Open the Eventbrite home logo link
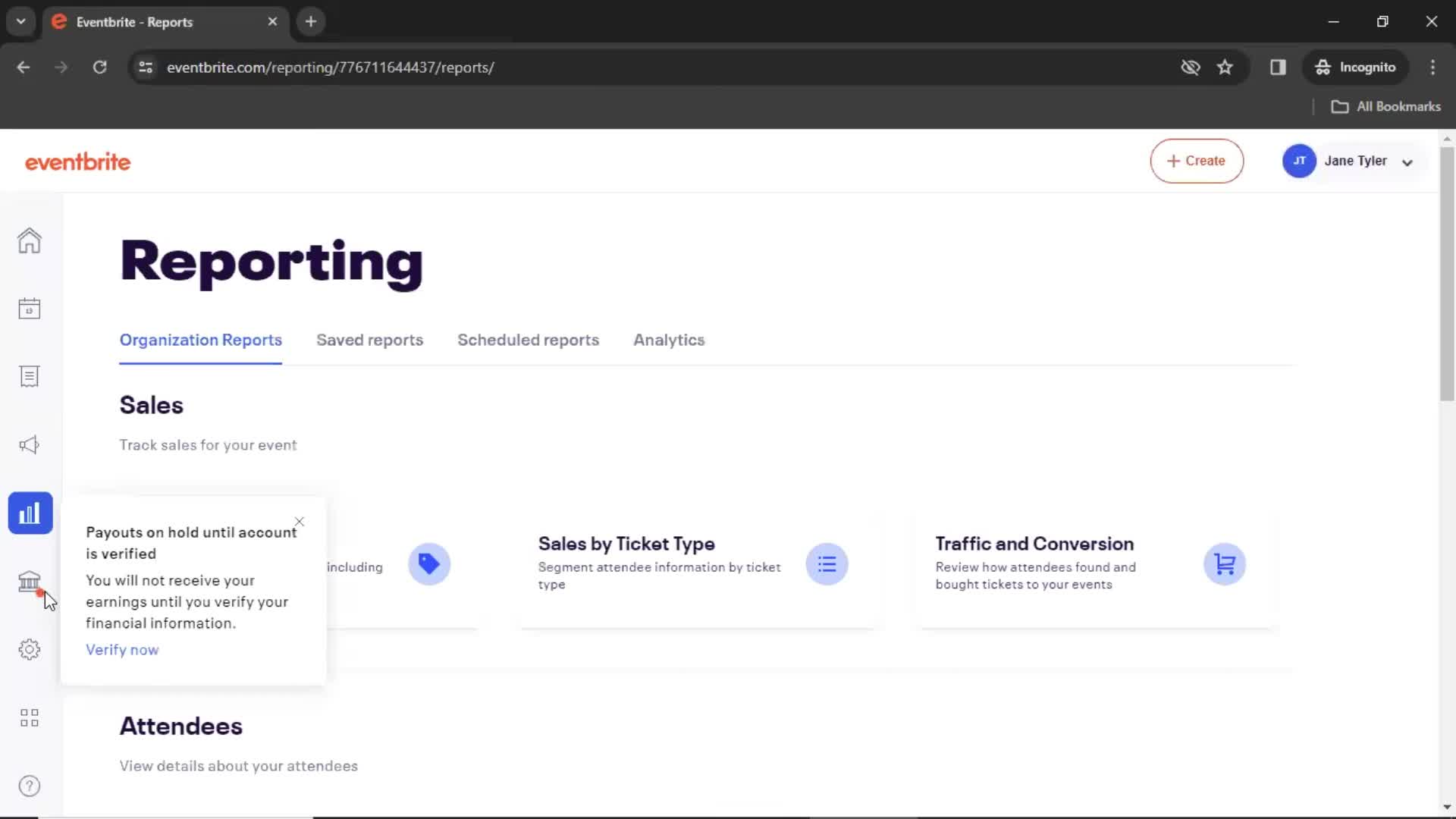Viewport: 1456px width, 819px height. (78, 161)
